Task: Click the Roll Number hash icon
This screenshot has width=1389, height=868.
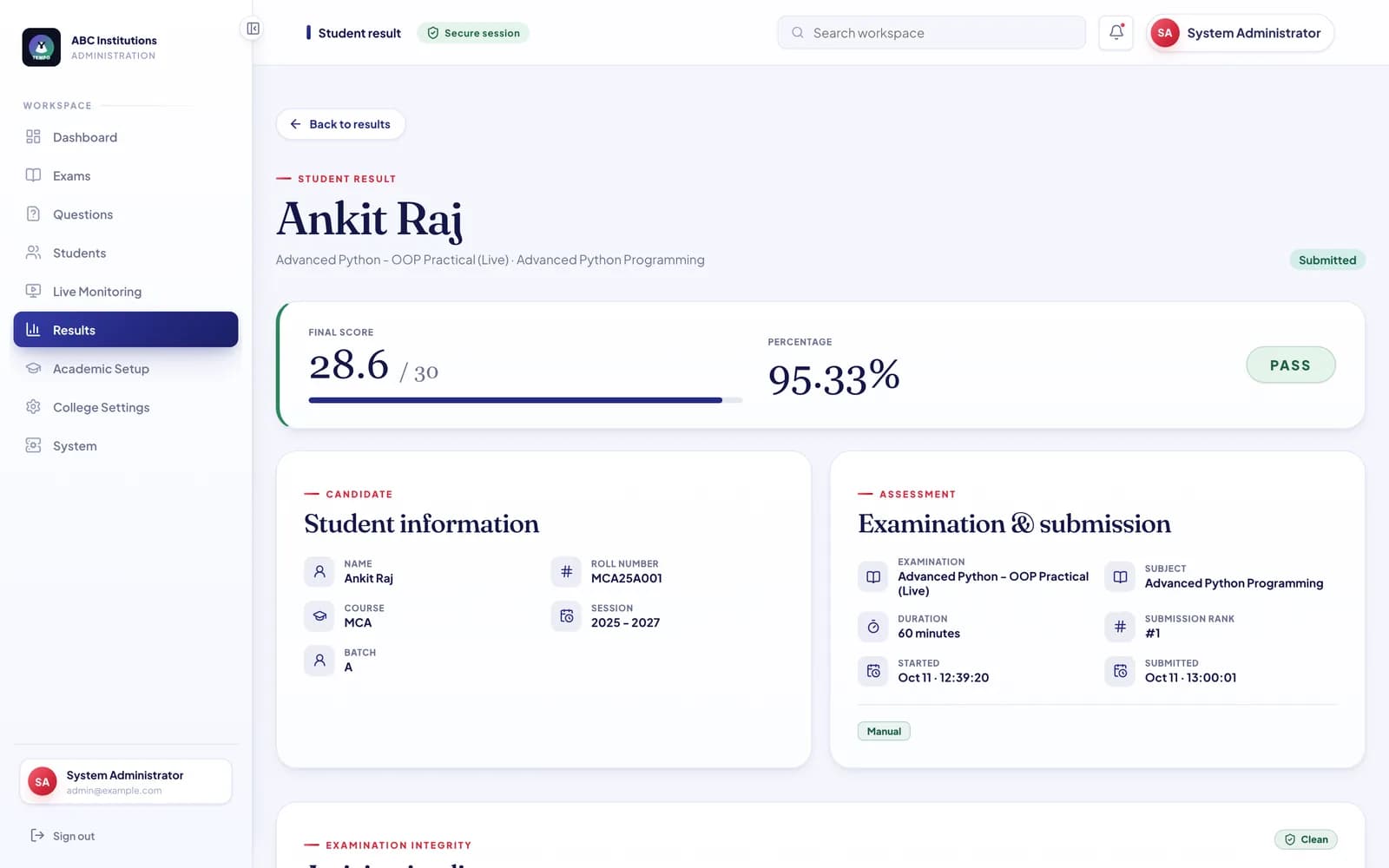Action: click(566, 571)
